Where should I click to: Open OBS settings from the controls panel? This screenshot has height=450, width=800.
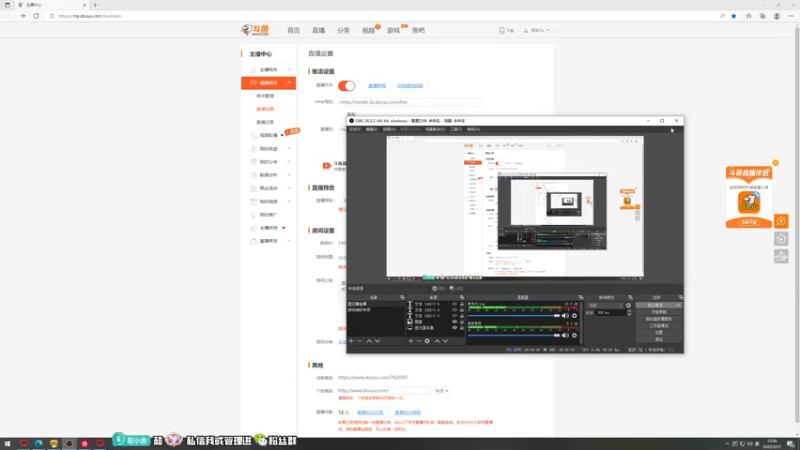tap(659, 333)
